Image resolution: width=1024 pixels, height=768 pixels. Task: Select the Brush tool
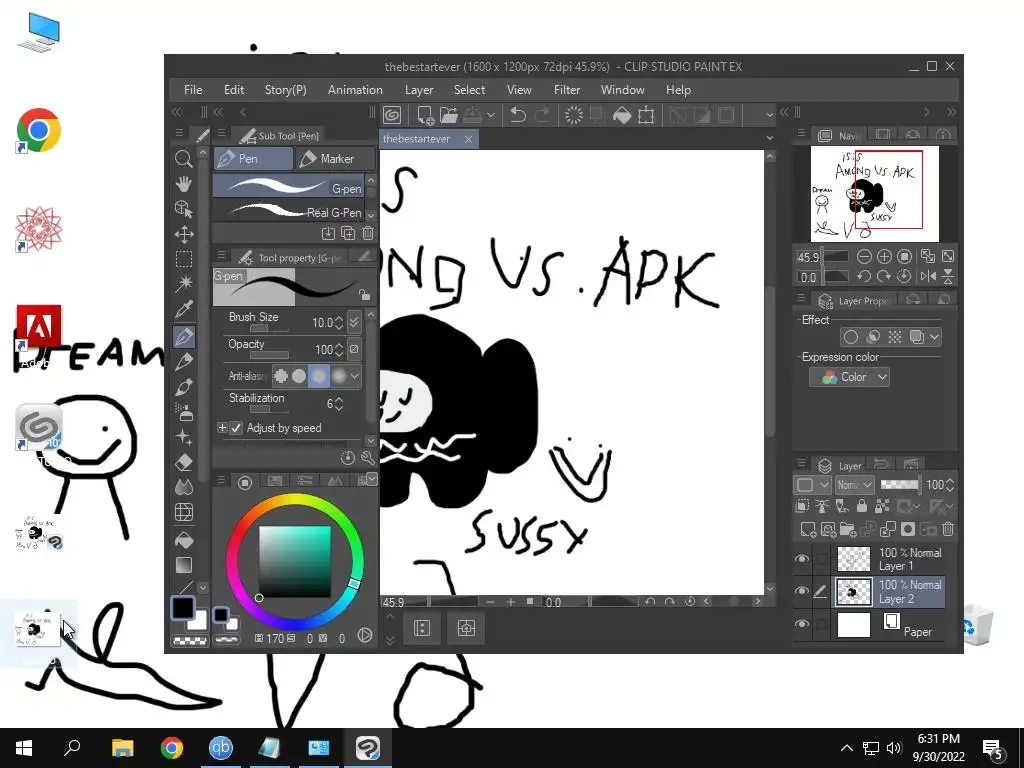tap(184, 387)
